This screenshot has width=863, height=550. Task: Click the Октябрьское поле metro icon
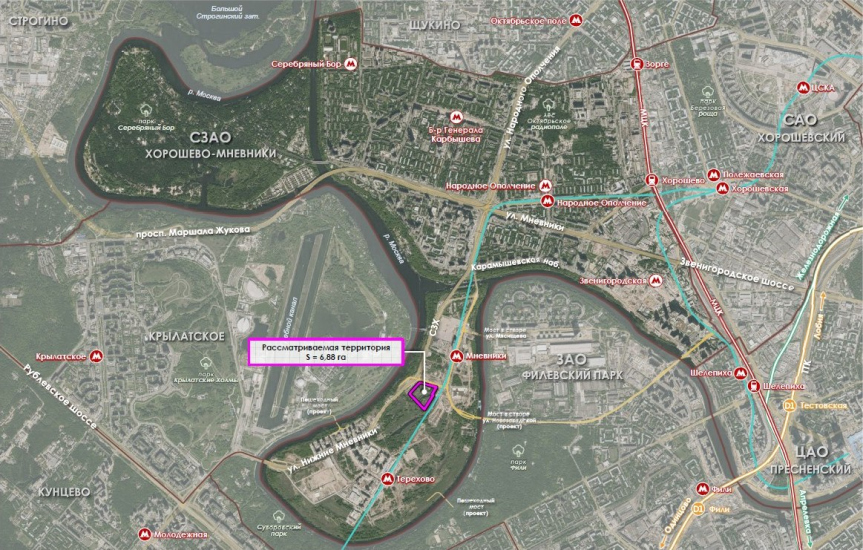pos(576,21)
